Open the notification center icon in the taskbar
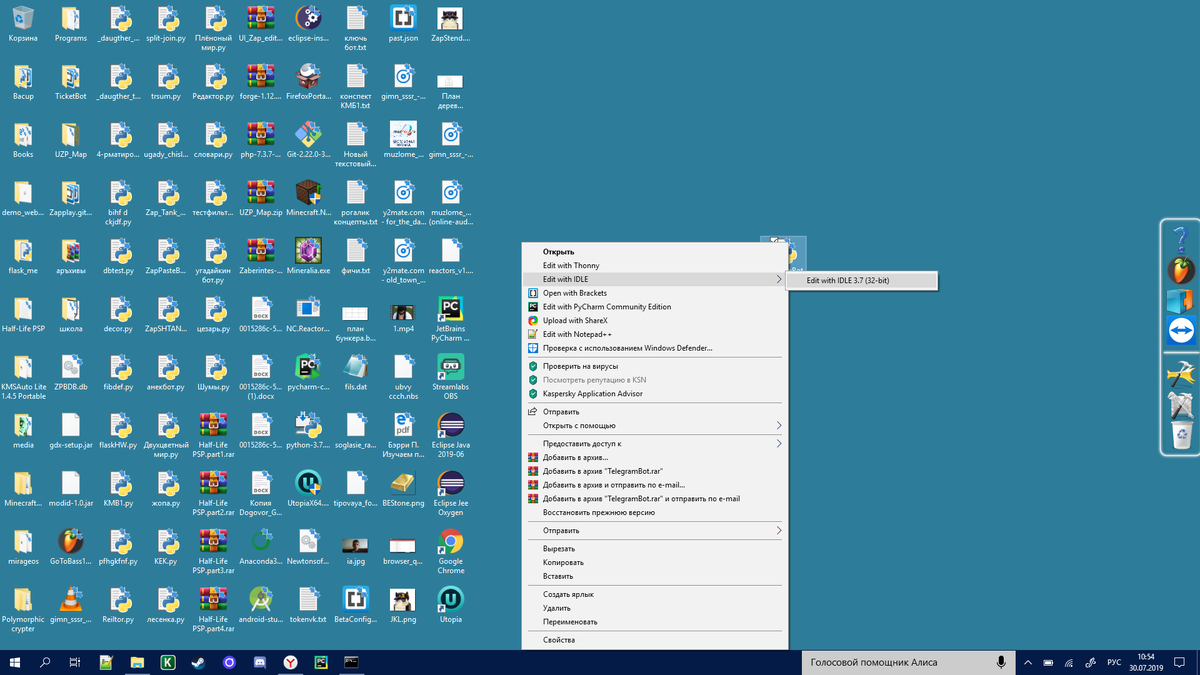 point(1181,662)
